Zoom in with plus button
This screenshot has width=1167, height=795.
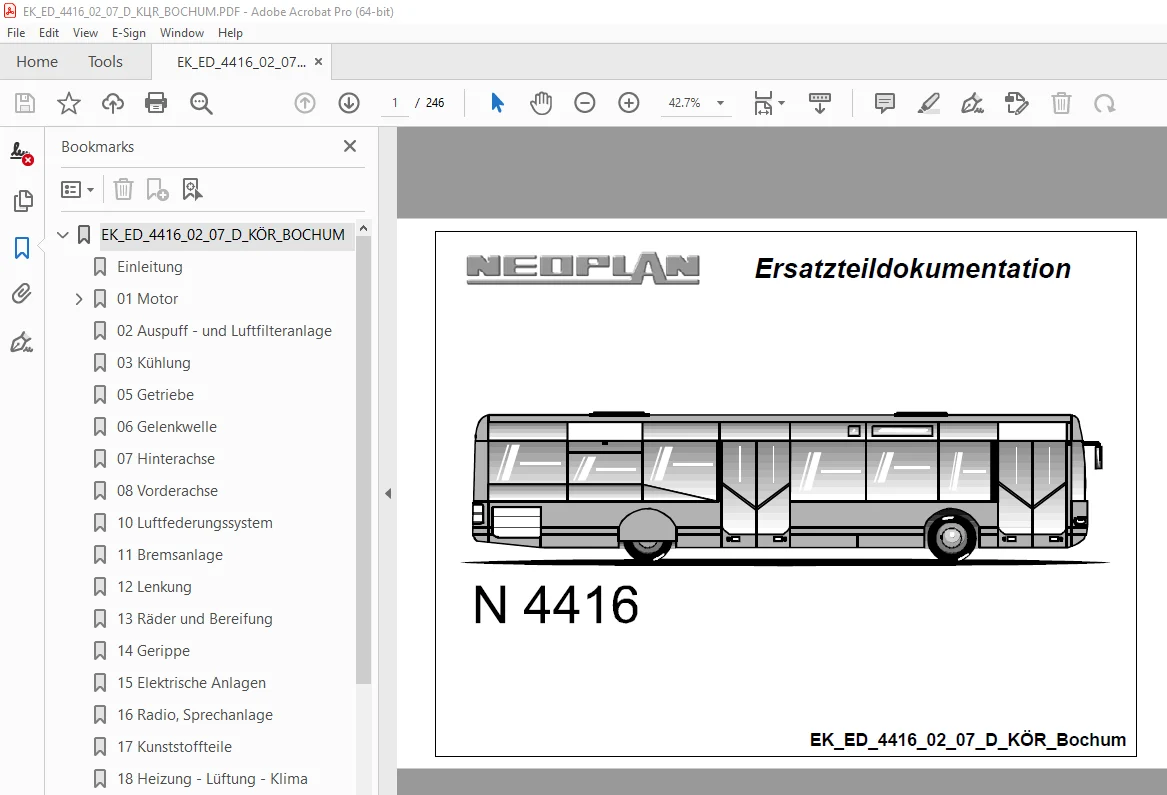[629, 103]
